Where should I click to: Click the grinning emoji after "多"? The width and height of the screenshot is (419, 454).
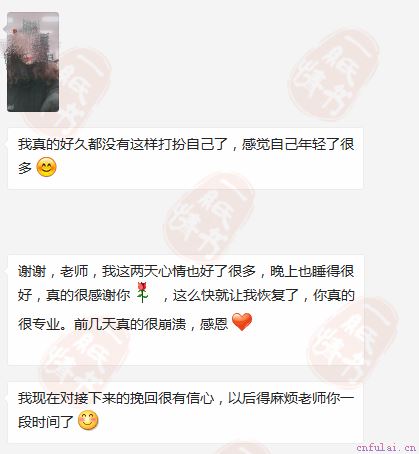coord(46,167)
